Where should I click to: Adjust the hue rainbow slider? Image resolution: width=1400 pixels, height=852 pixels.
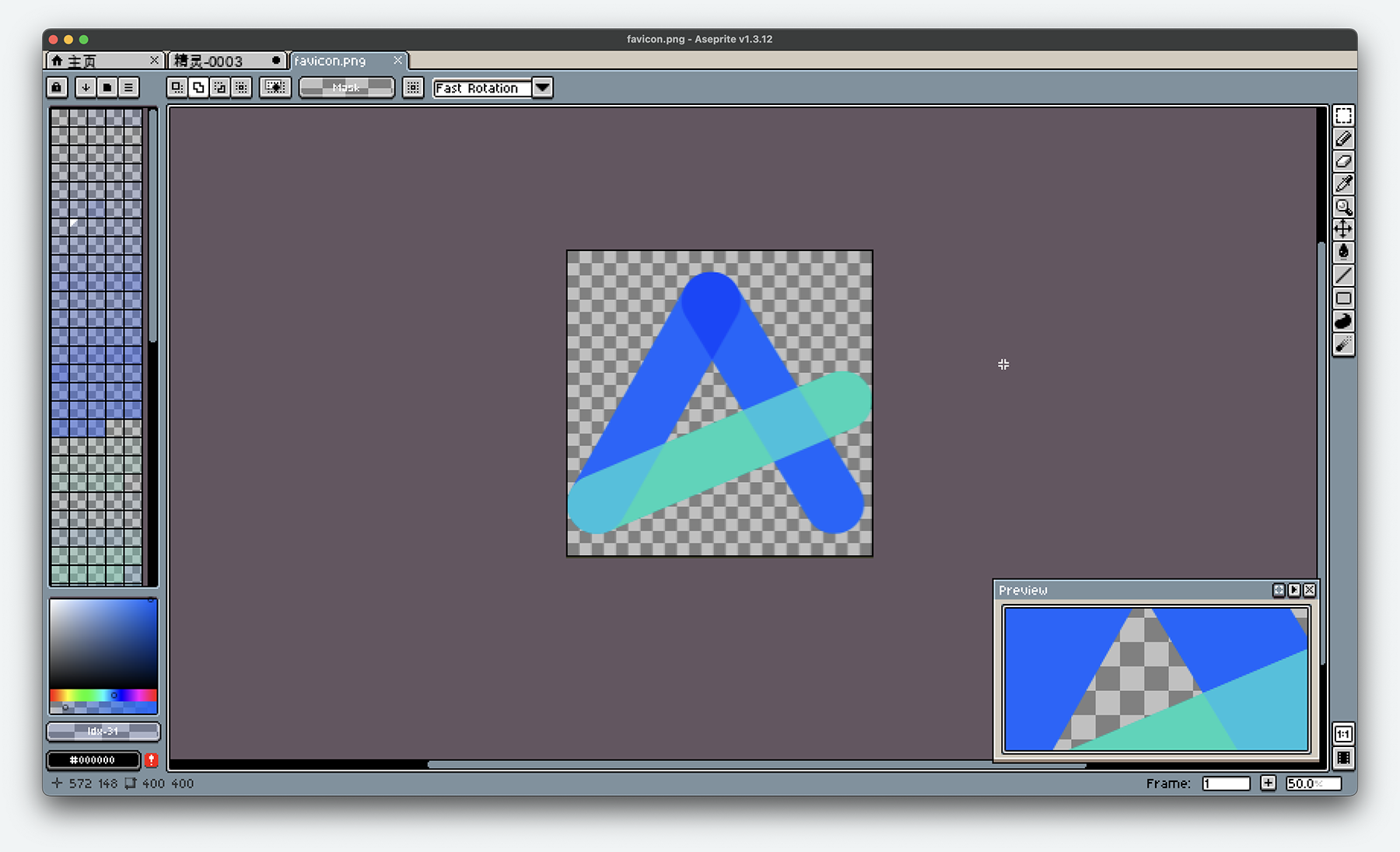tap(103, 695)
